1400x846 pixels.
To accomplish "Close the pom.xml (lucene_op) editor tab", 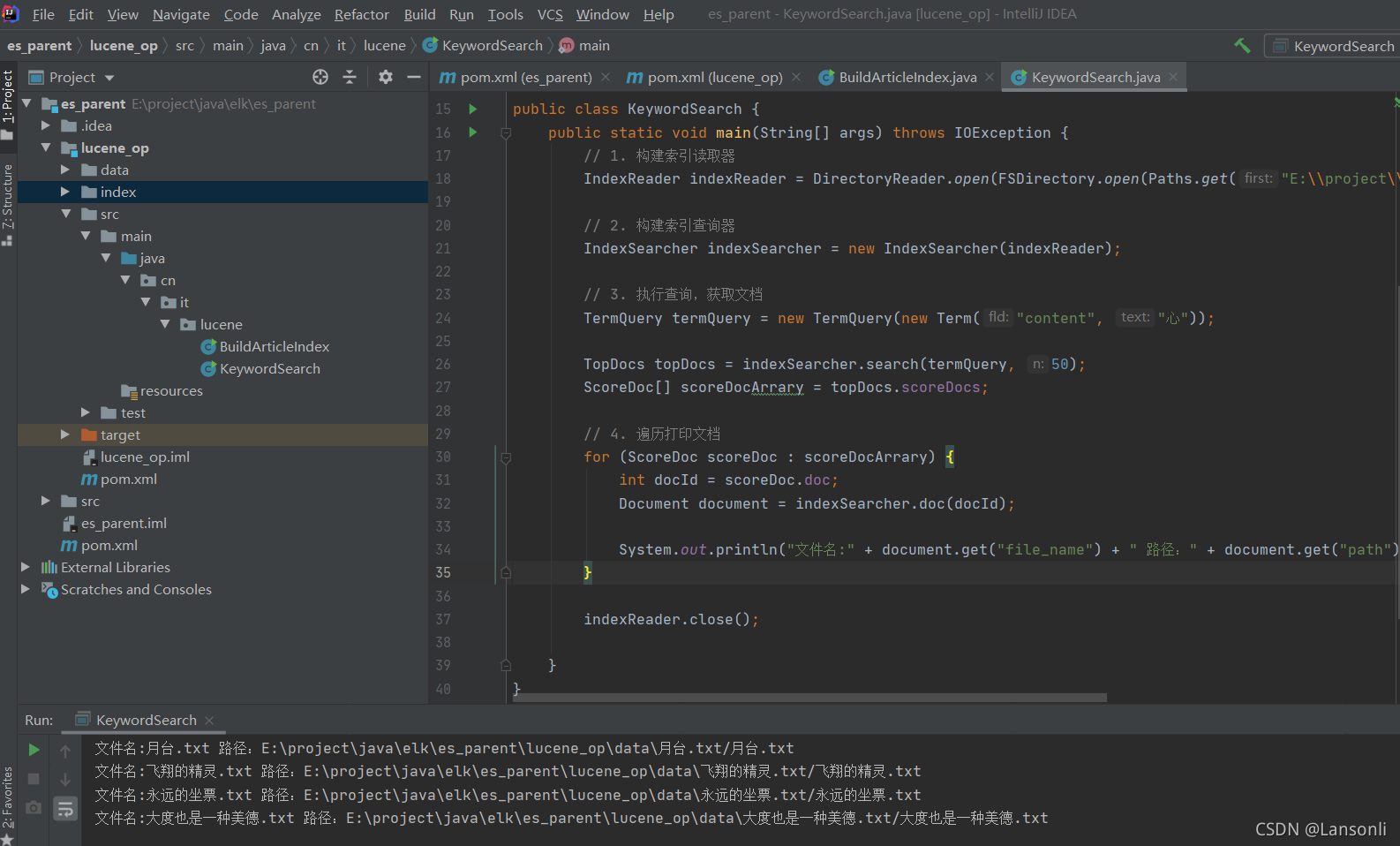I will (796, 77).
